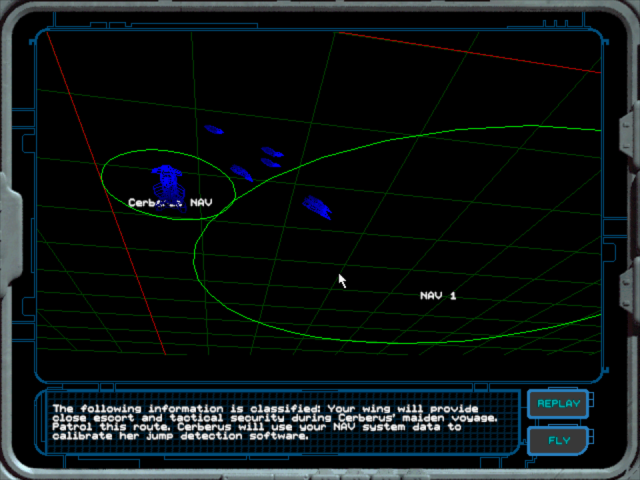Start the mission with FLY button

(558, 441)
